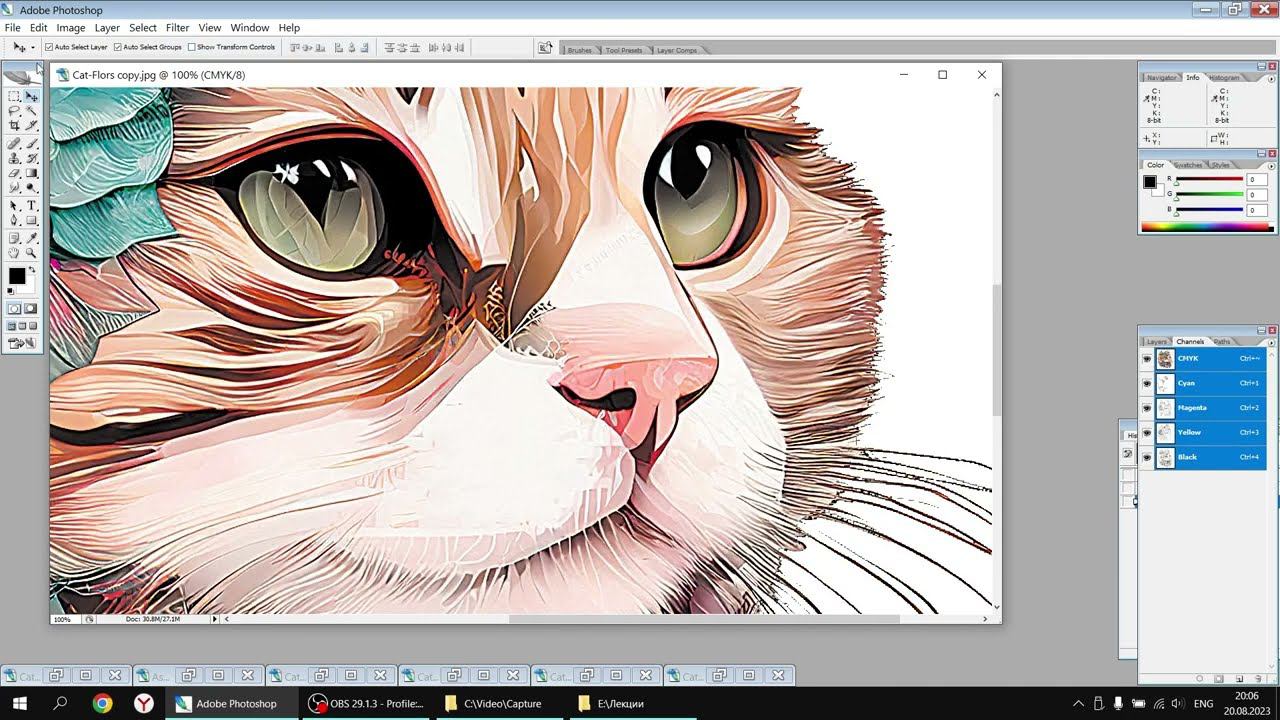Open the Filter menu
1280x720 pixels.
point(177,28)
